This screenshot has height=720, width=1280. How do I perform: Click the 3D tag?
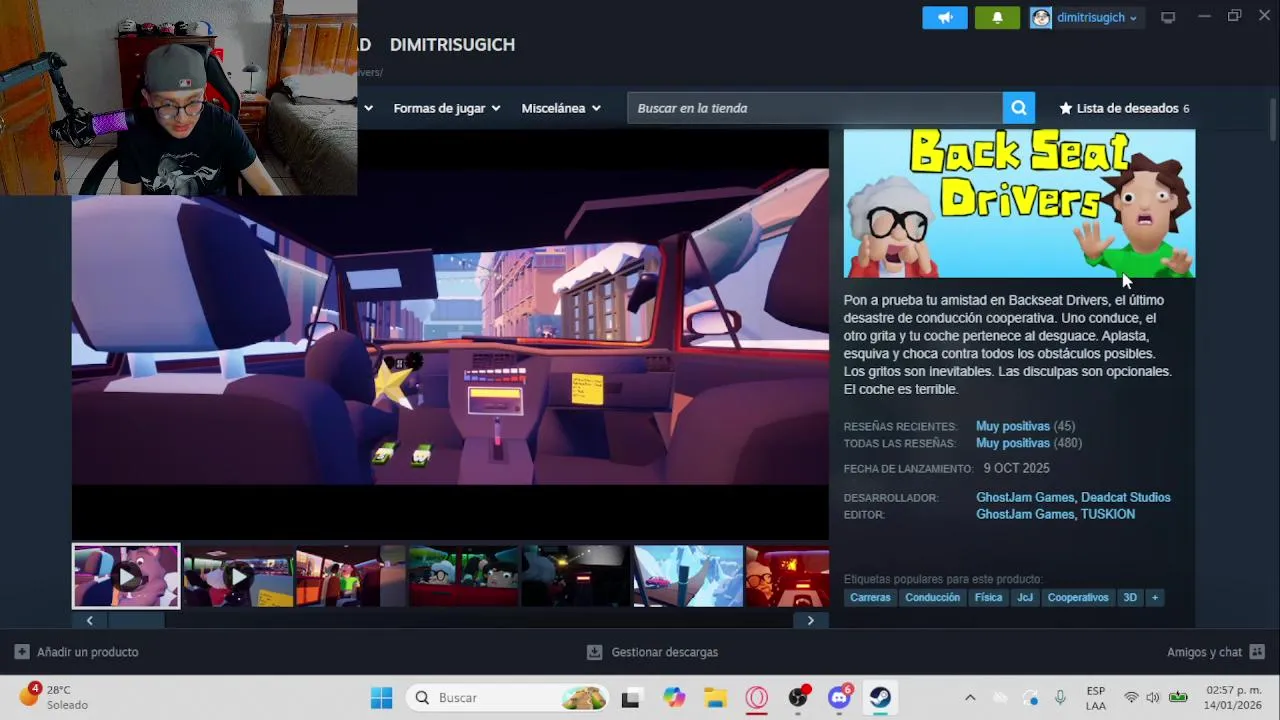point(1130,597)
